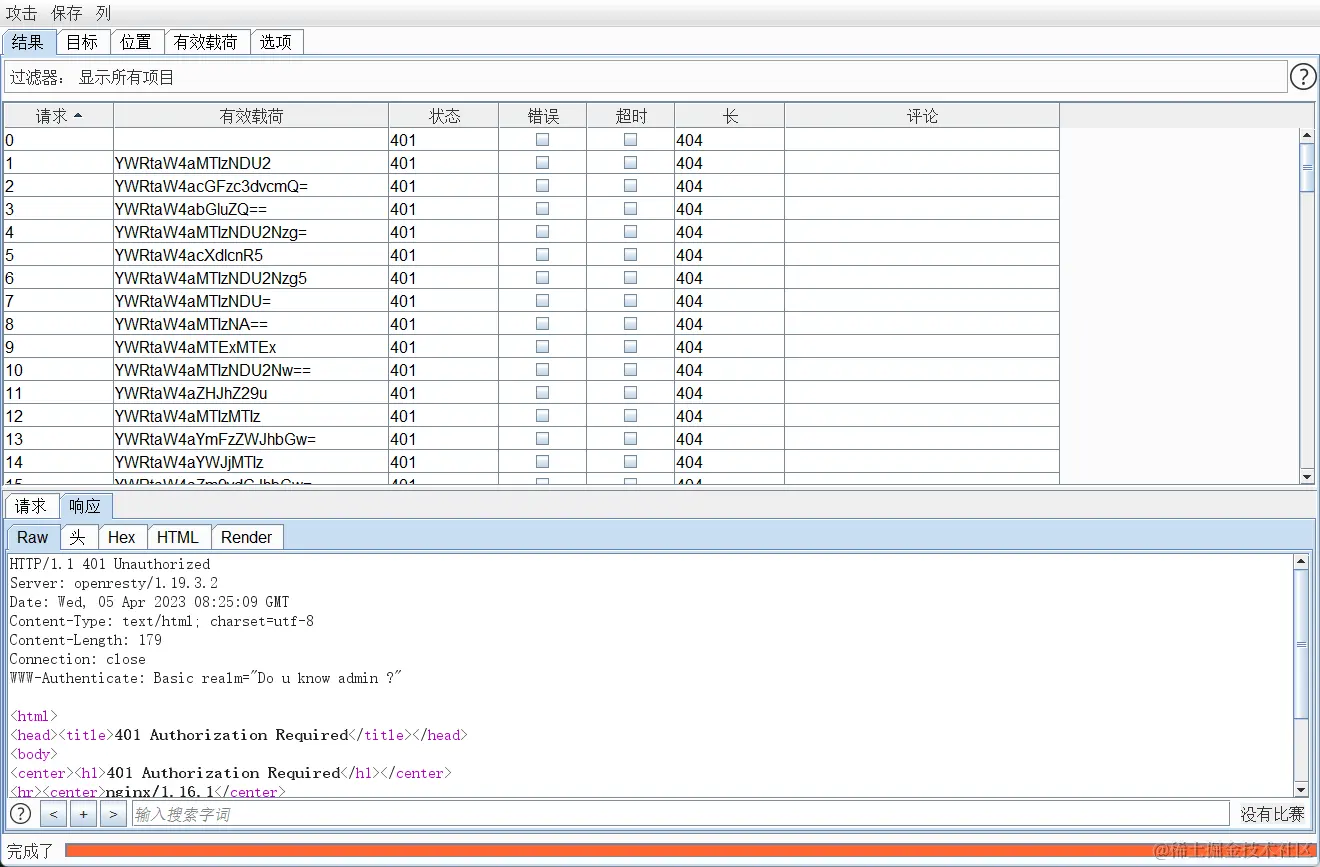This screenshot has width=1320, height=867.
Task: Toggle 超时 checkbox for request 9
Action: pyautogui.click(x=630, y=347)
